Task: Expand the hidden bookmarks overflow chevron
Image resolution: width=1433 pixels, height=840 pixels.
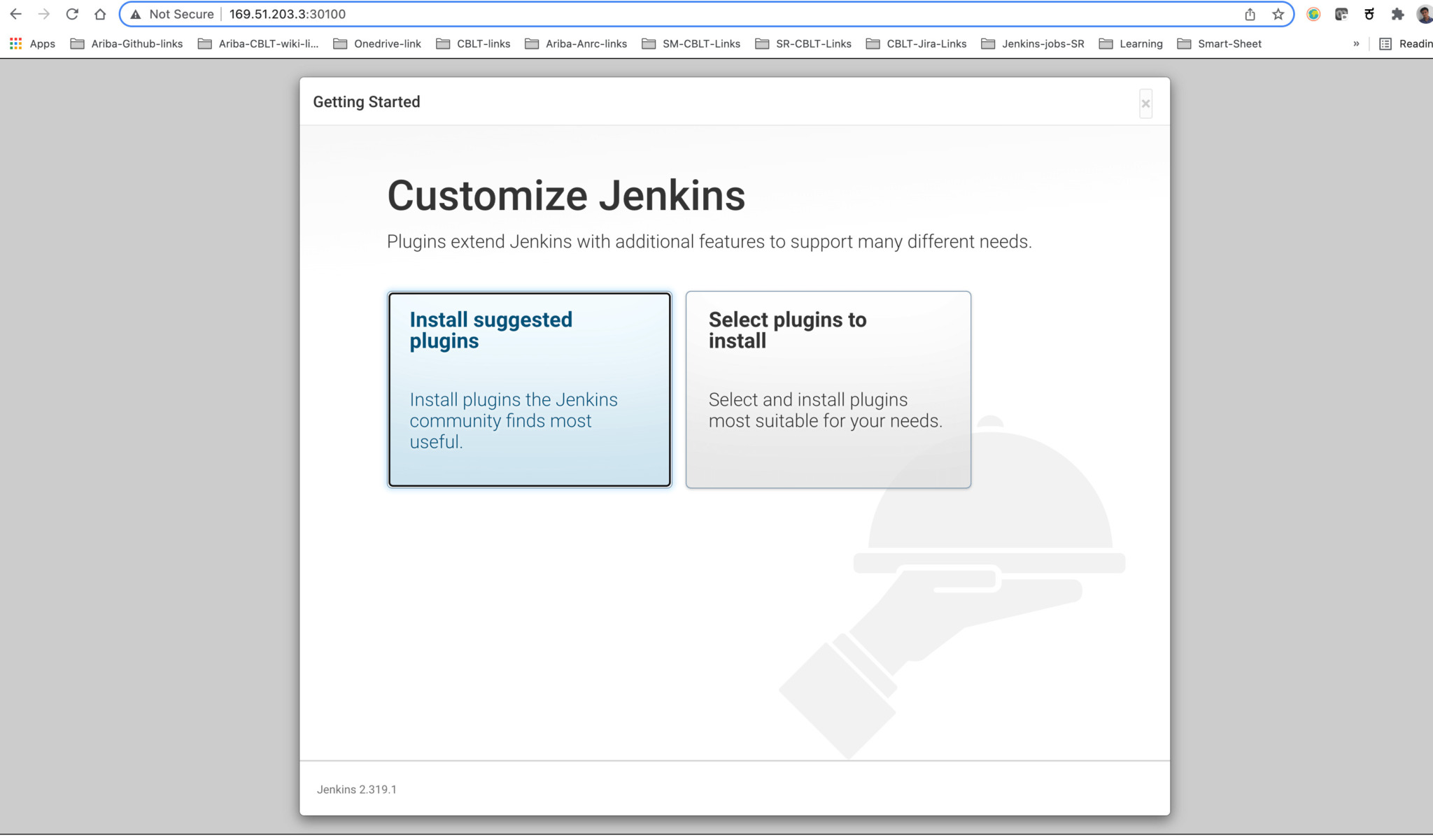Action: point(1357,43)
